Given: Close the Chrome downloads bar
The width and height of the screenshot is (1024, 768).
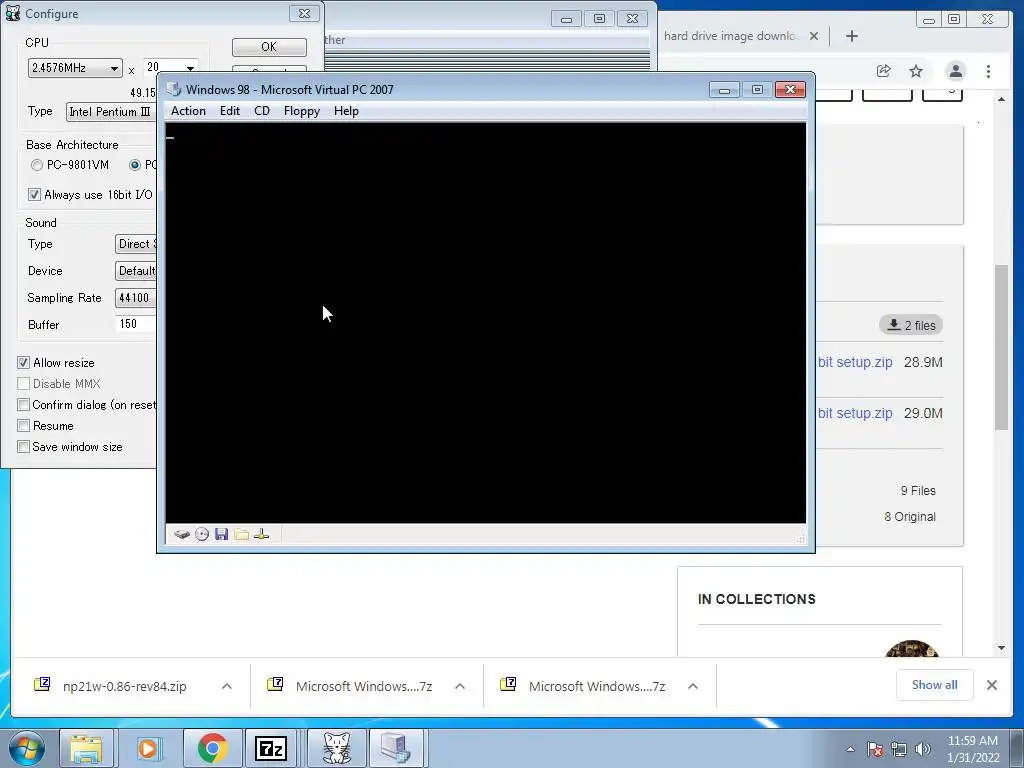Looking at the screenshot, I should (x=991, y=685).
